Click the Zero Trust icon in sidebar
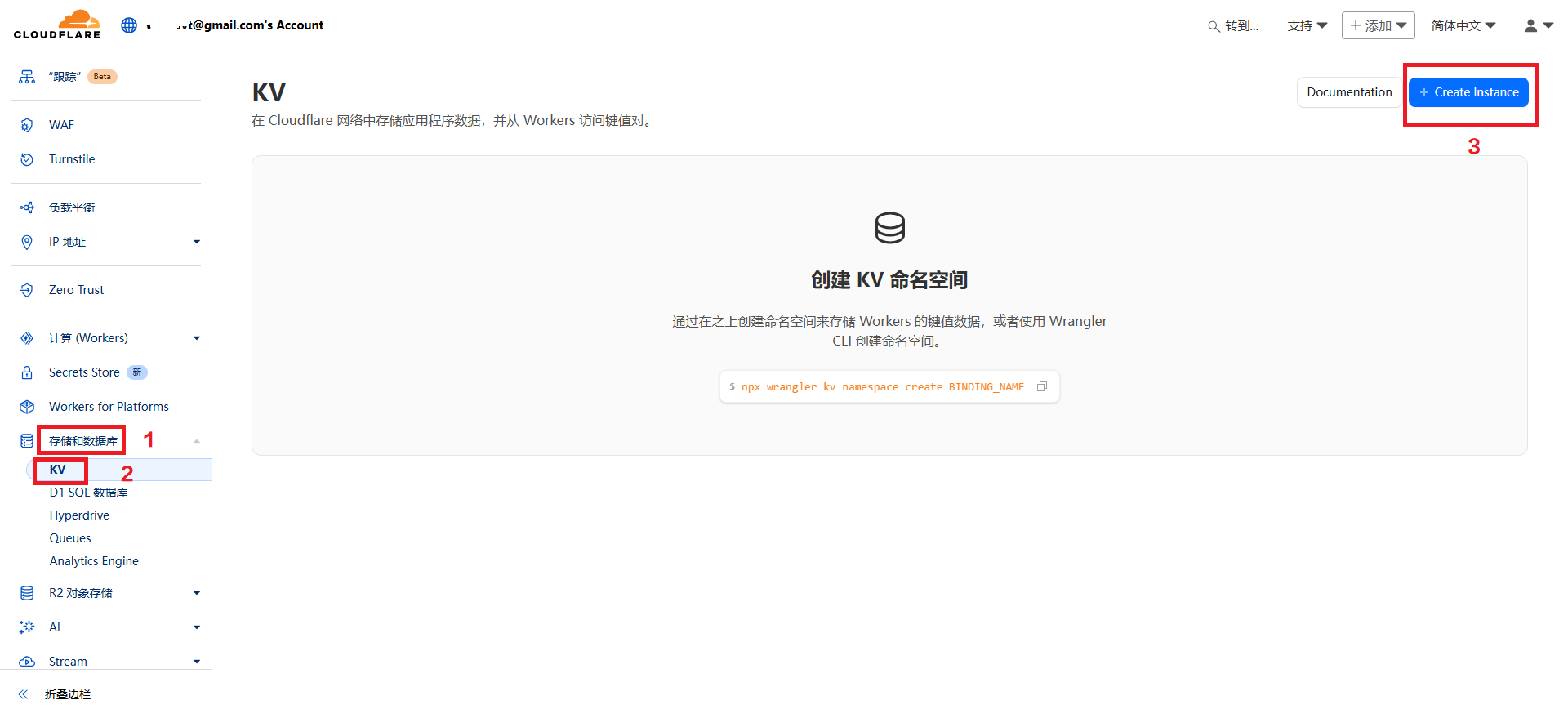The height and width of the screenshot is (718, 1568). click(27, 290)
